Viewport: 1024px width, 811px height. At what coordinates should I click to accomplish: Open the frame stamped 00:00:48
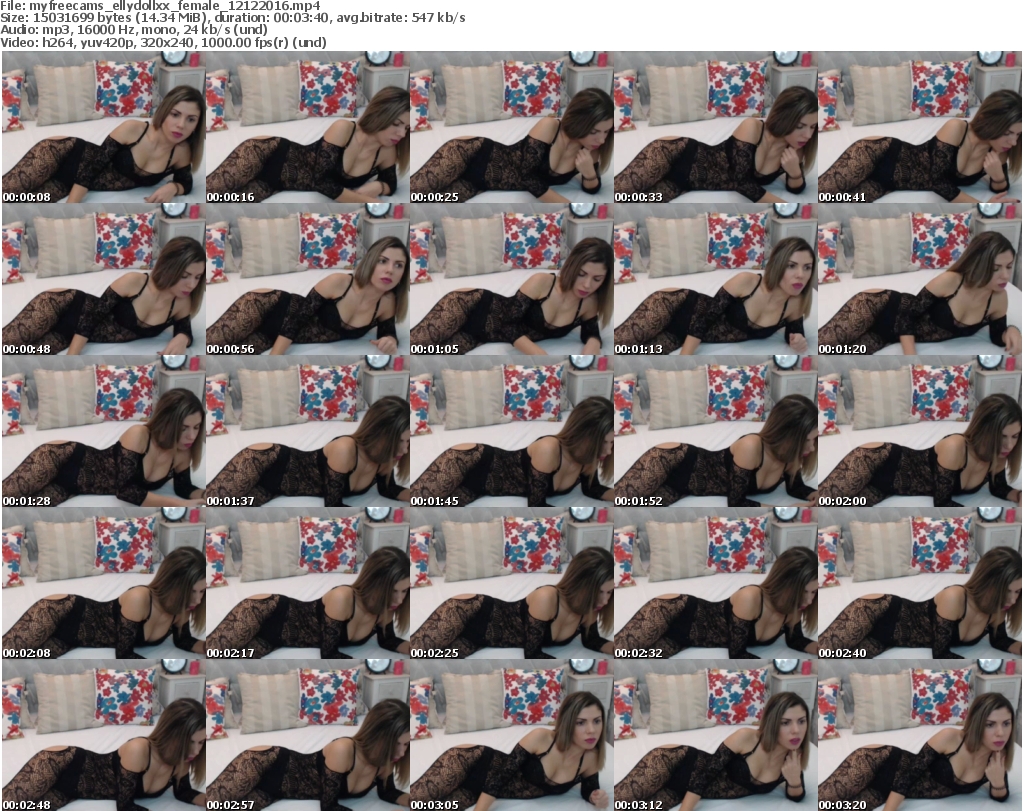tap(104, 279)
